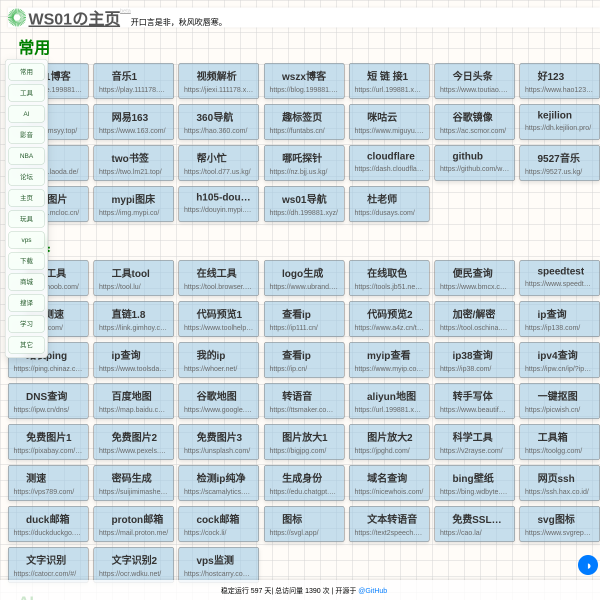
Task: Jump to 主页 section in side menu
Action: [x=26, y=198]
